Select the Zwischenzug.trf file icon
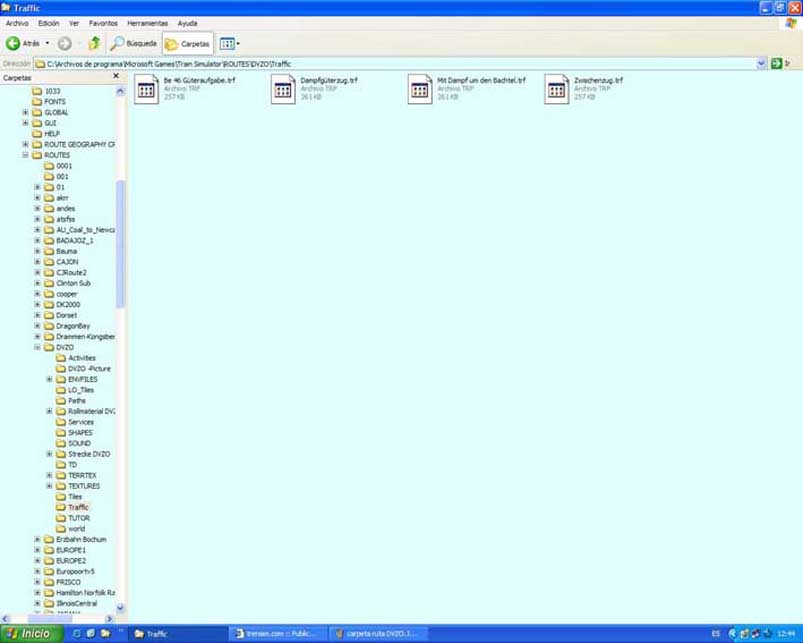 click(556, 89)
